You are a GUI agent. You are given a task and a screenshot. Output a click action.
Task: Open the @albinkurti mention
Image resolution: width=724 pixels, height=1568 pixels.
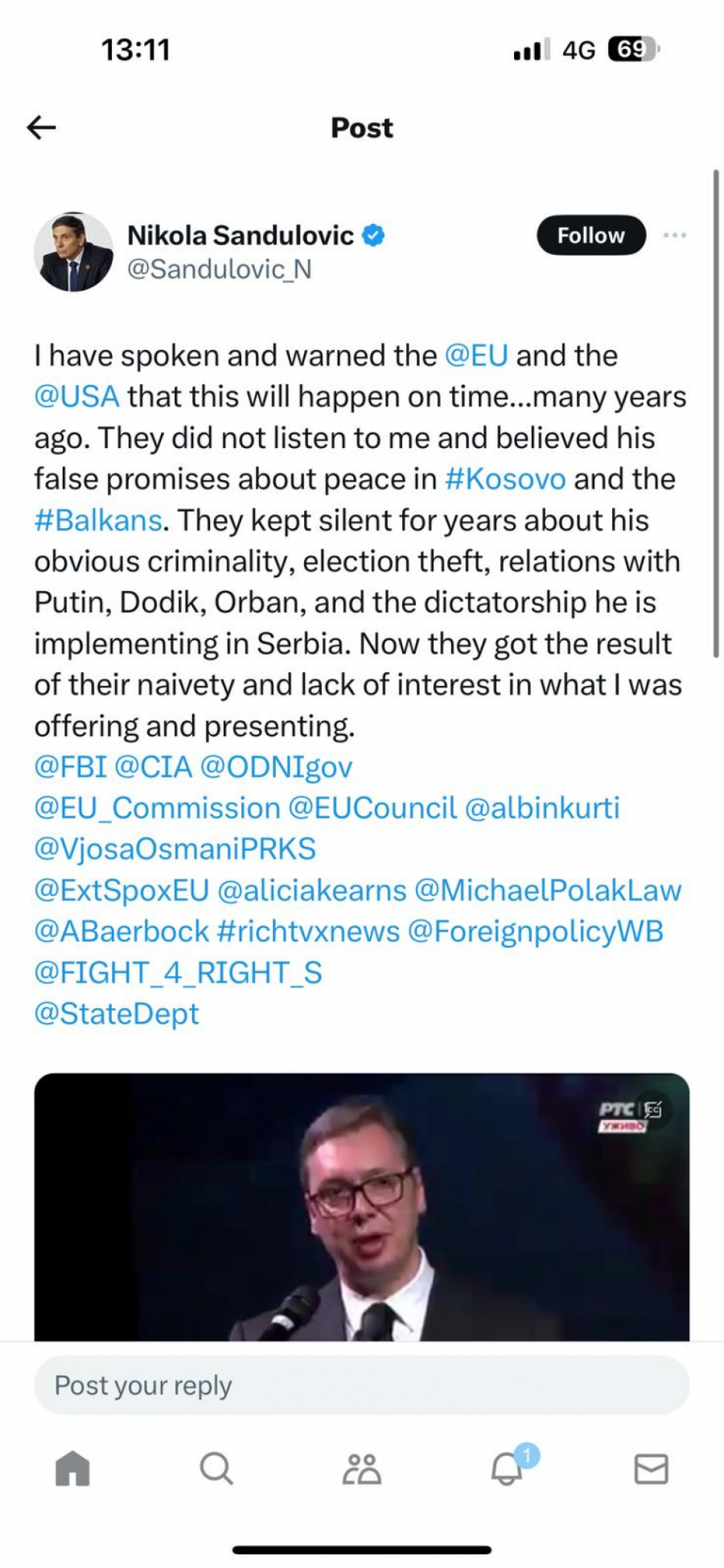(x=542, y=808)
